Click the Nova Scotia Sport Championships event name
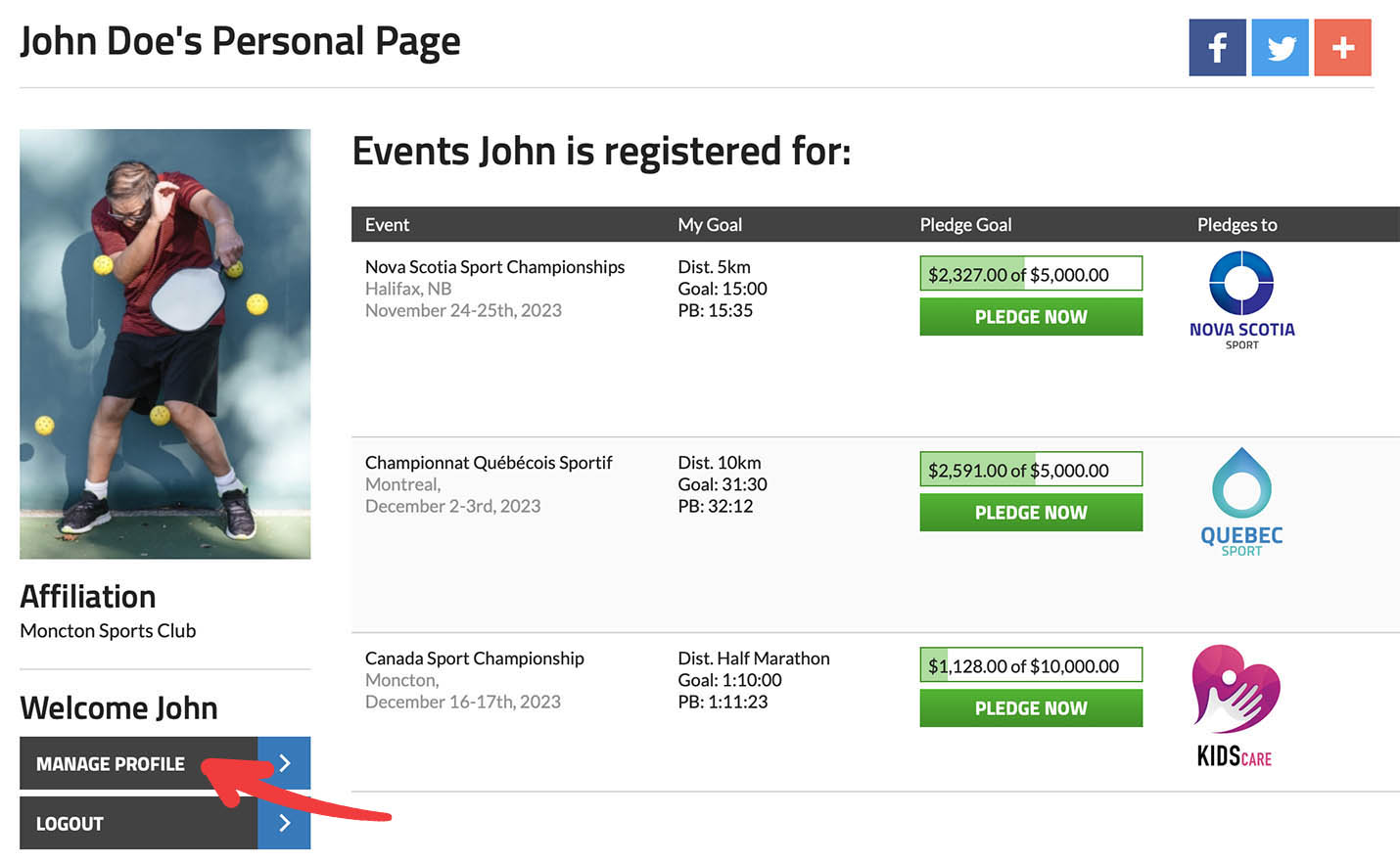 click(x=494, y=267)
